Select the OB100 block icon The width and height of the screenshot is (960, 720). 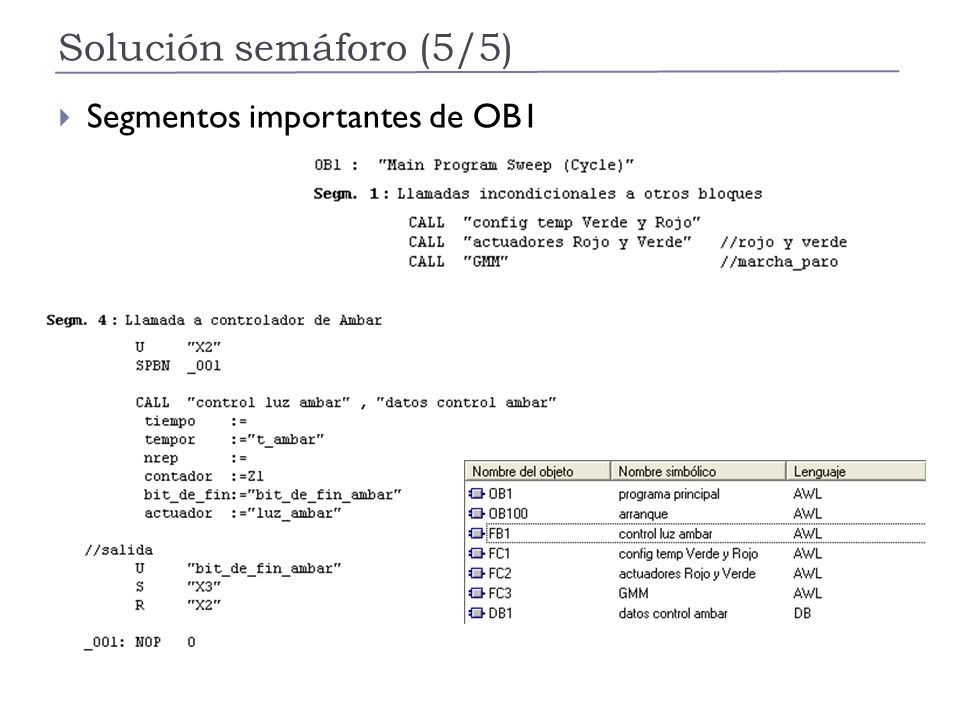click(476, 514)
